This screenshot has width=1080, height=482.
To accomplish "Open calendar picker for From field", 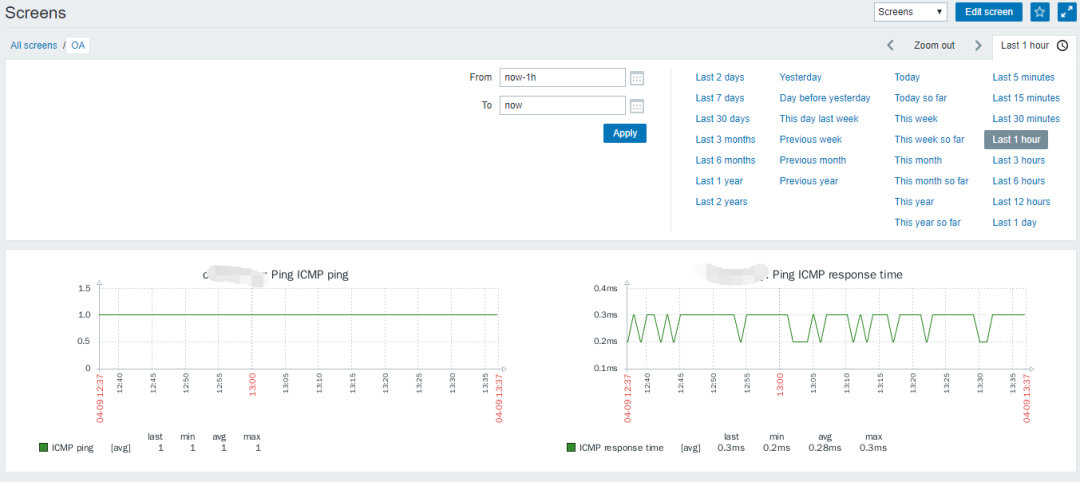I will 637,78.
